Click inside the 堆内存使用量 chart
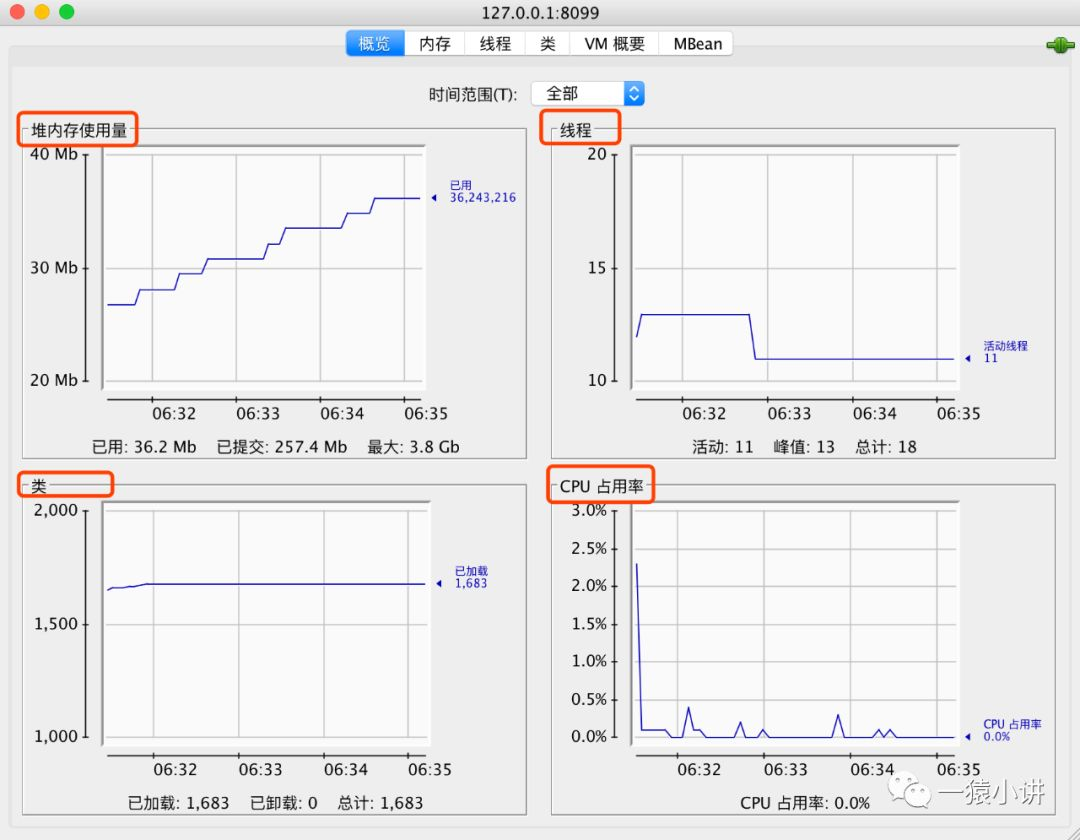The height and width of the screenshot is (840, 1080). [264, 268]
